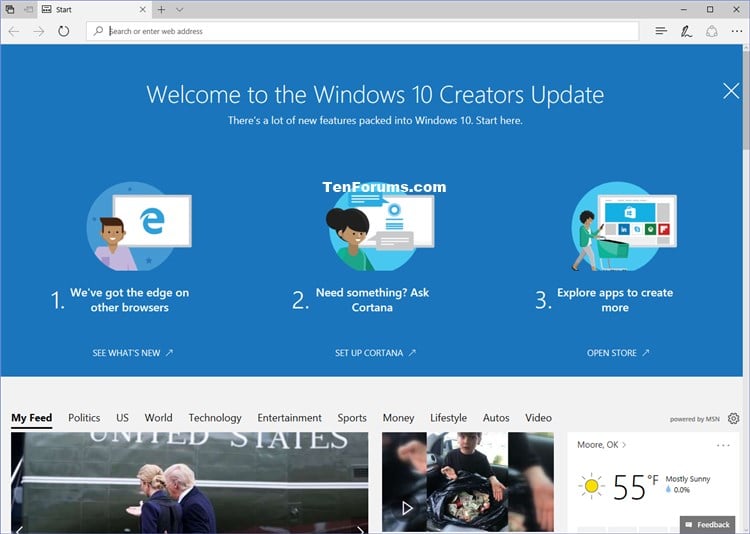Switch to the Autos tab
Image resolution: width=750 pixels, height=534 pixels.
496,418
